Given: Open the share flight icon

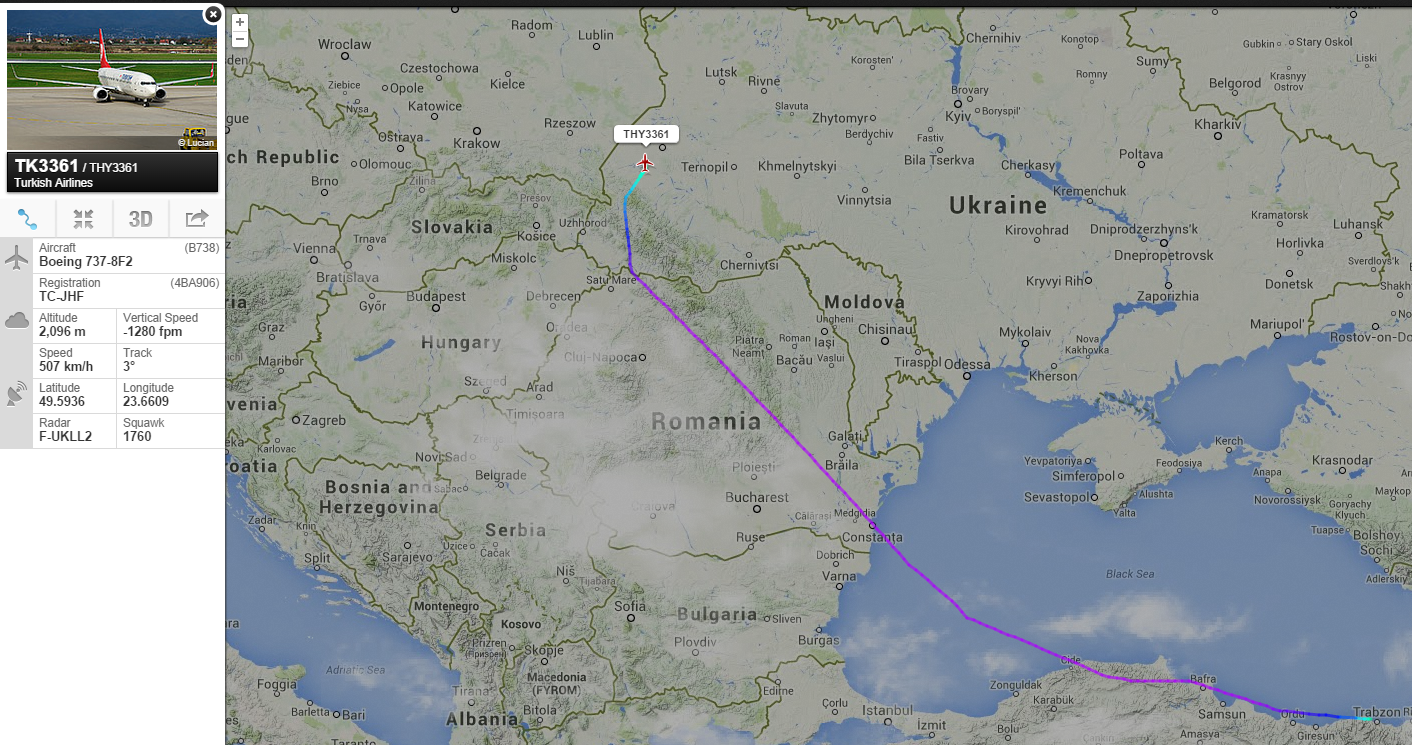Looking at the screenshot, I should point(197,219).
